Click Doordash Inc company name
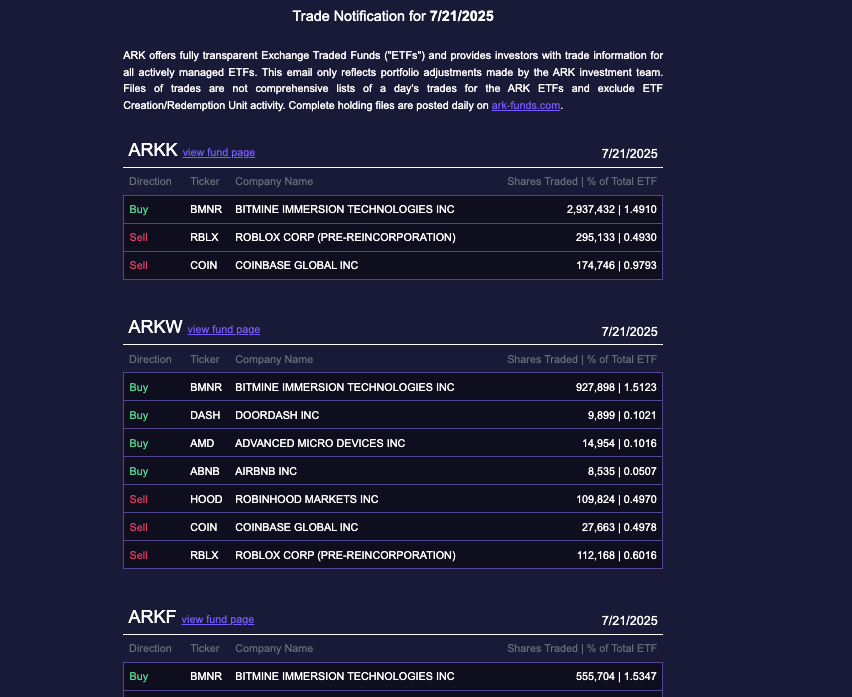852x697 pixels. coord(277,415)
